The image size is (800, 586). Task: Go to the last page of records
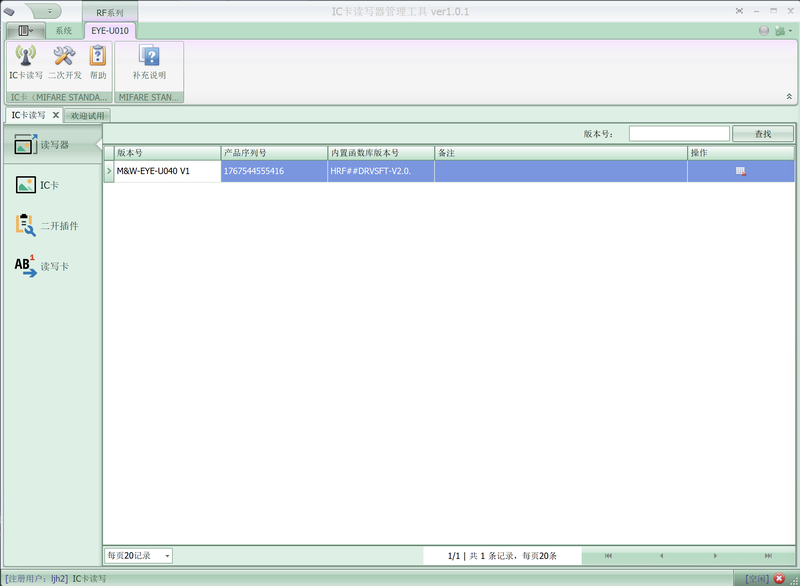768,555
